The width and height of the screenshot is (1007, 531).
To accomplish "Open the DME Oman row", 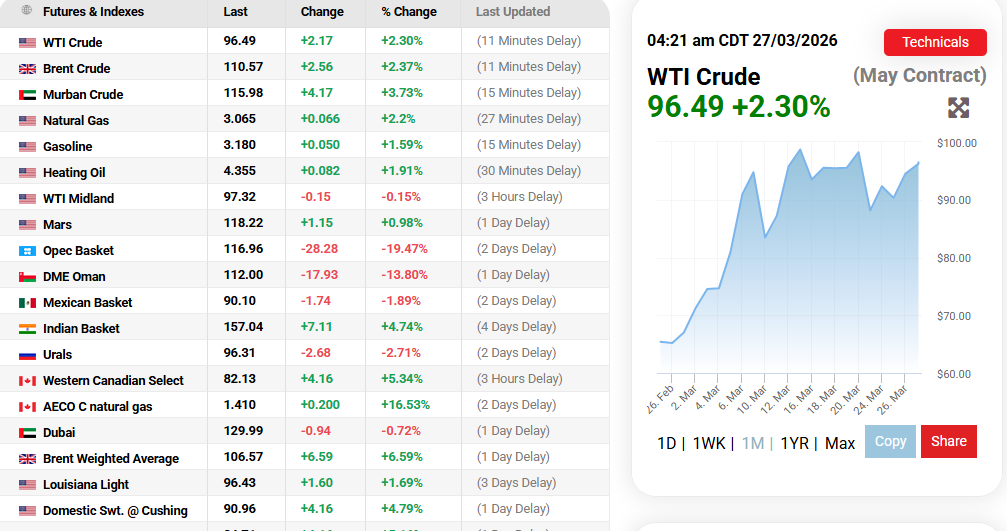I will [74, 276].
